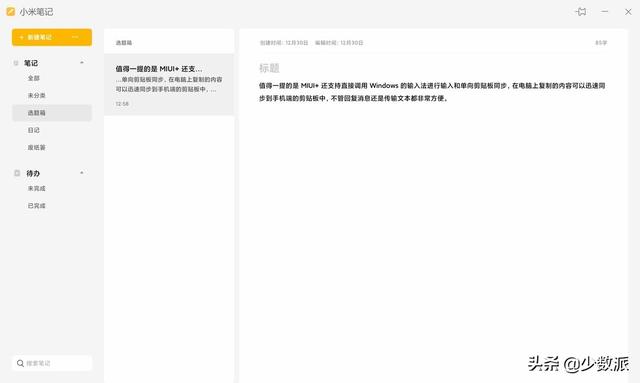
Task: Open the three-dot menu on the yellow button
Action: (x=75, y=37)
